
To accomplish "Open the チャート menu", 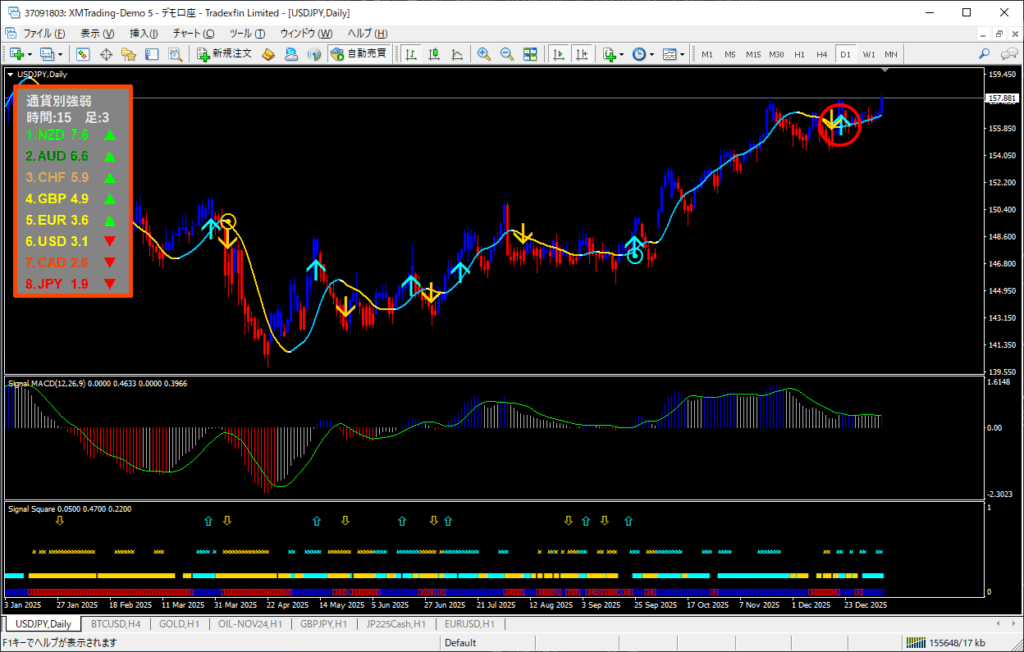I will [193, 33].
